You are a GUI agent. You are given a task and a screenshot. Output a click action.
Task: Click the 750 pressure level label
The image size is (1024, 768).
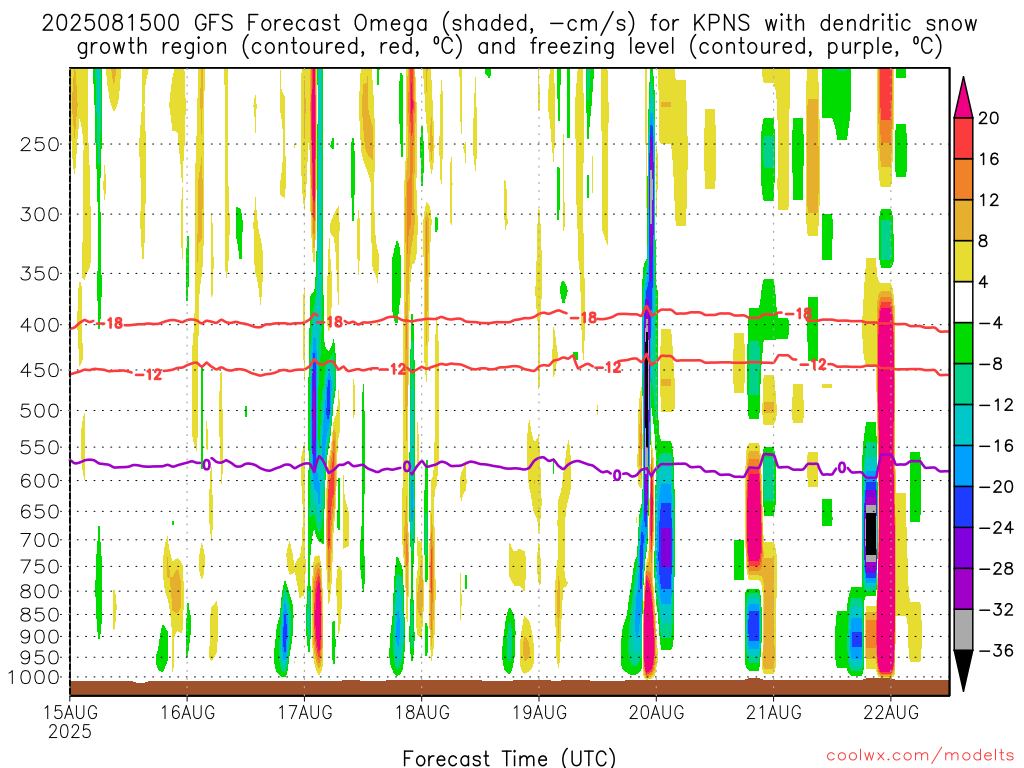(x=40, y=566)
